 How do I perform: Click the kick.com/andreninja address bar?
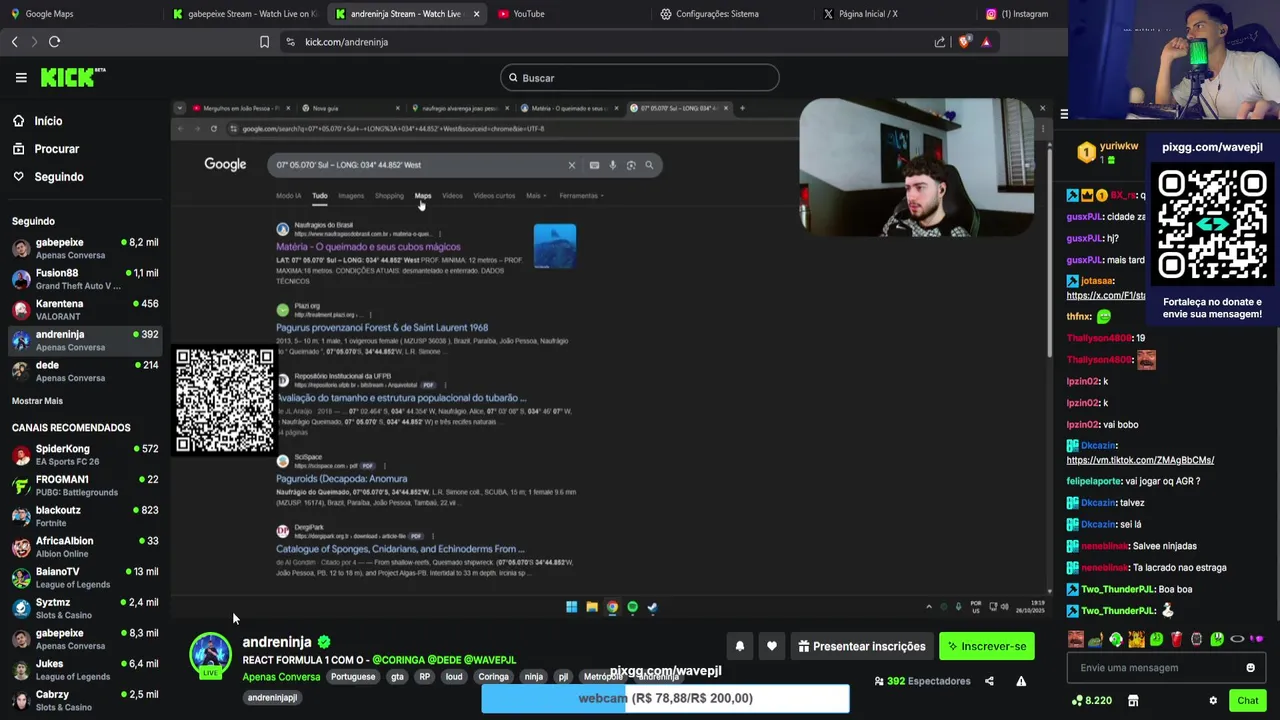click(600, 42)
